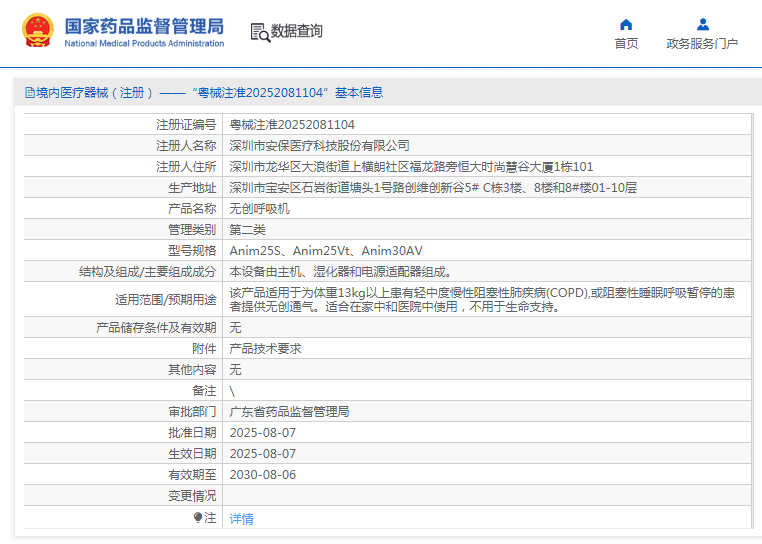Open the 详情 link in the 注 row

click(242, 519)
